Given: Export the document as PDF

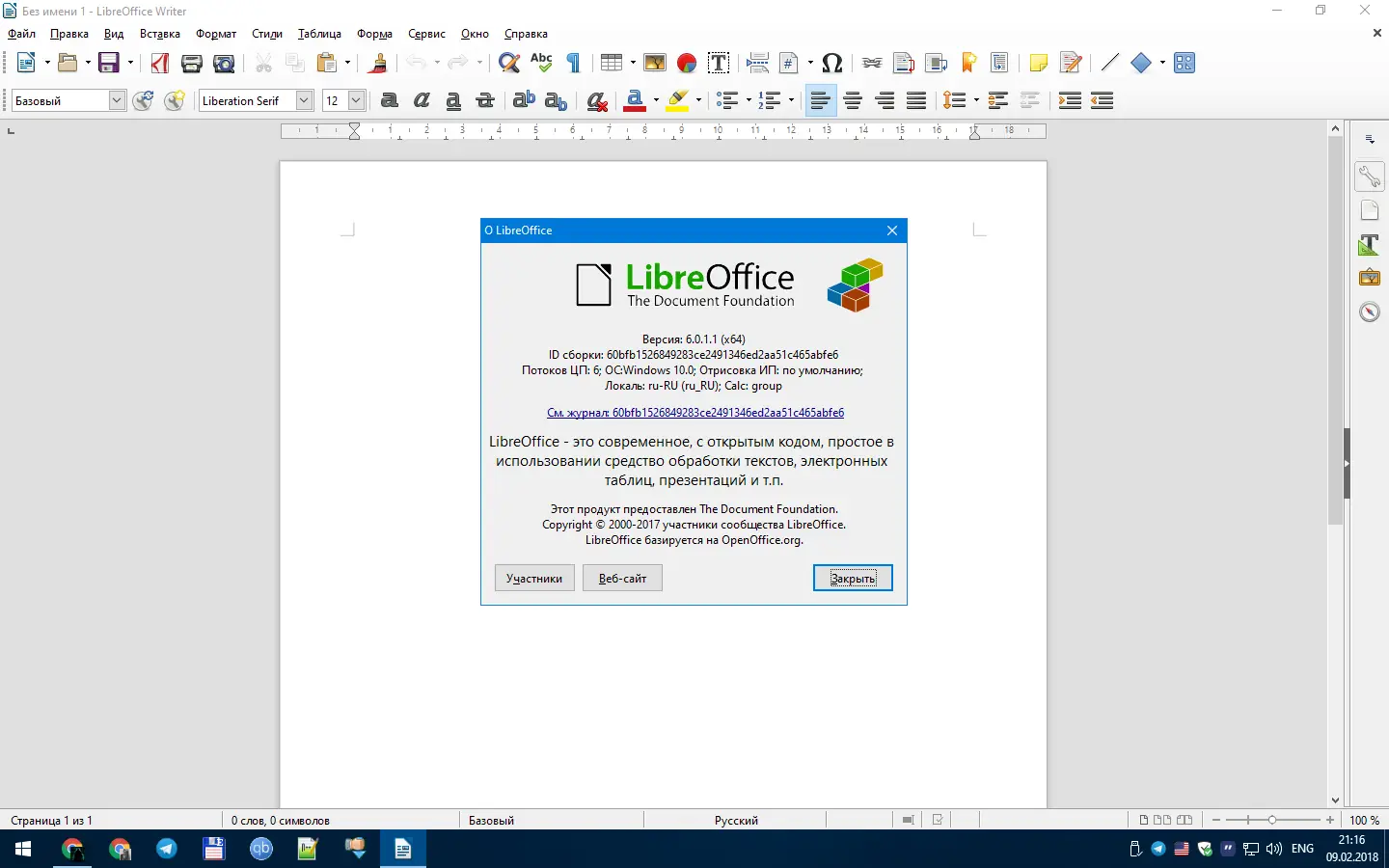Looking at the screenshot, I should 159,63.
